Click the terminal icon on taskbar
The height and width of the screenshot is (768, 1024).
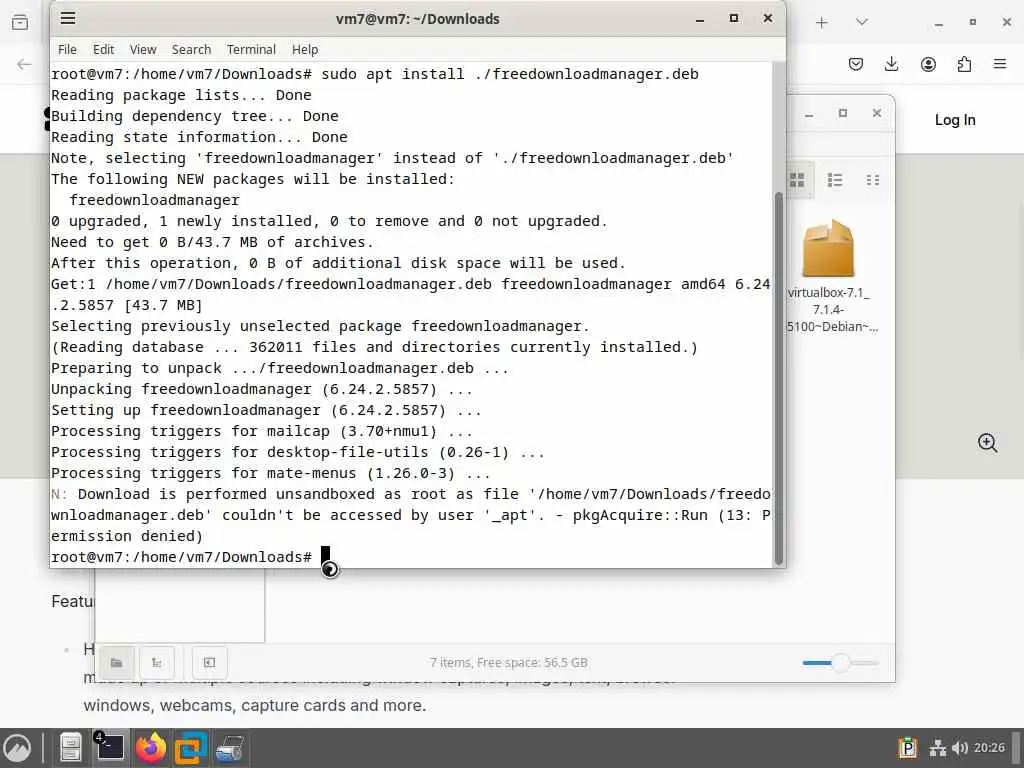[110, 748]
